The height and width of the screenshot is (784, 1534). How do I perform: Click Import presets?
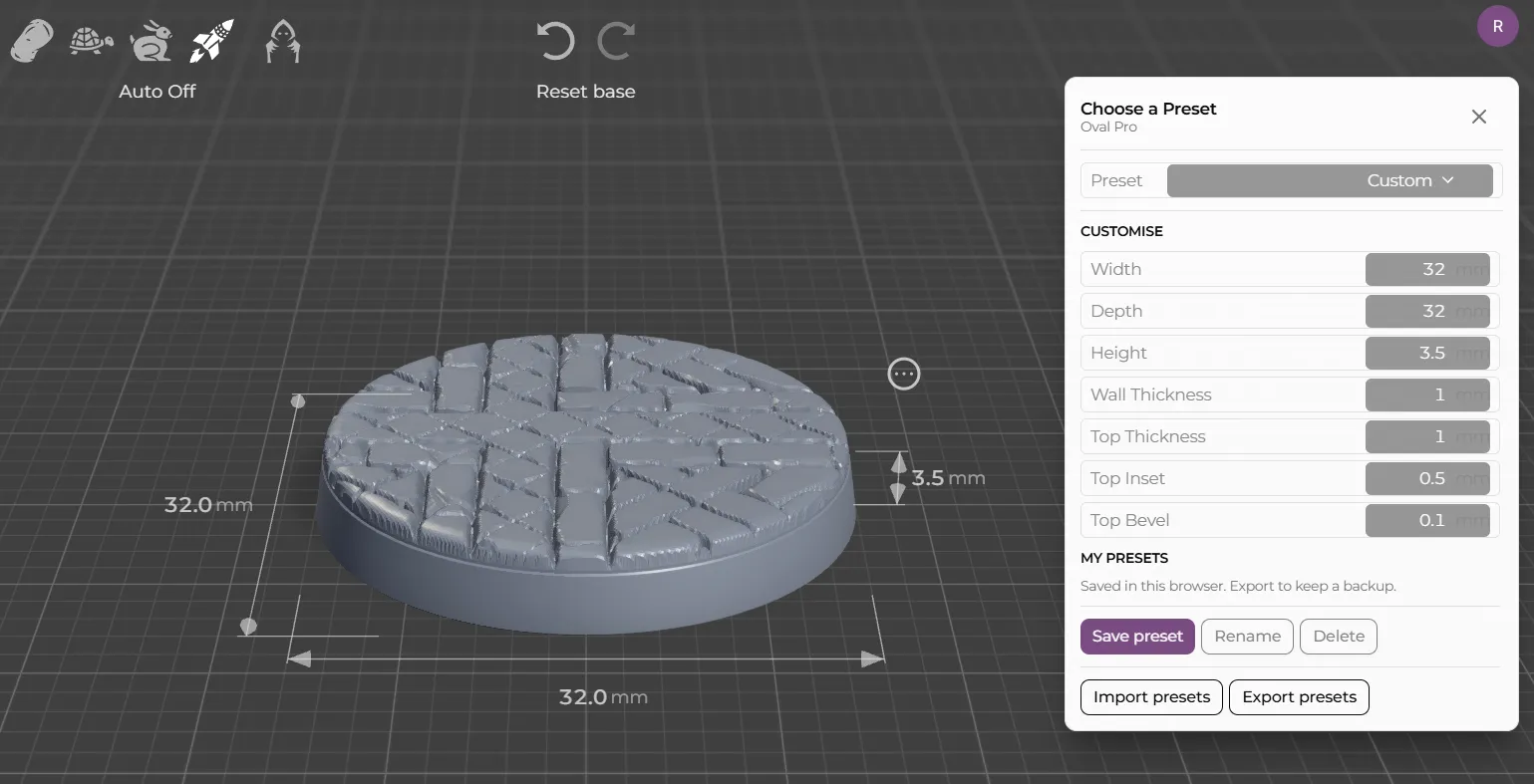1151,697
